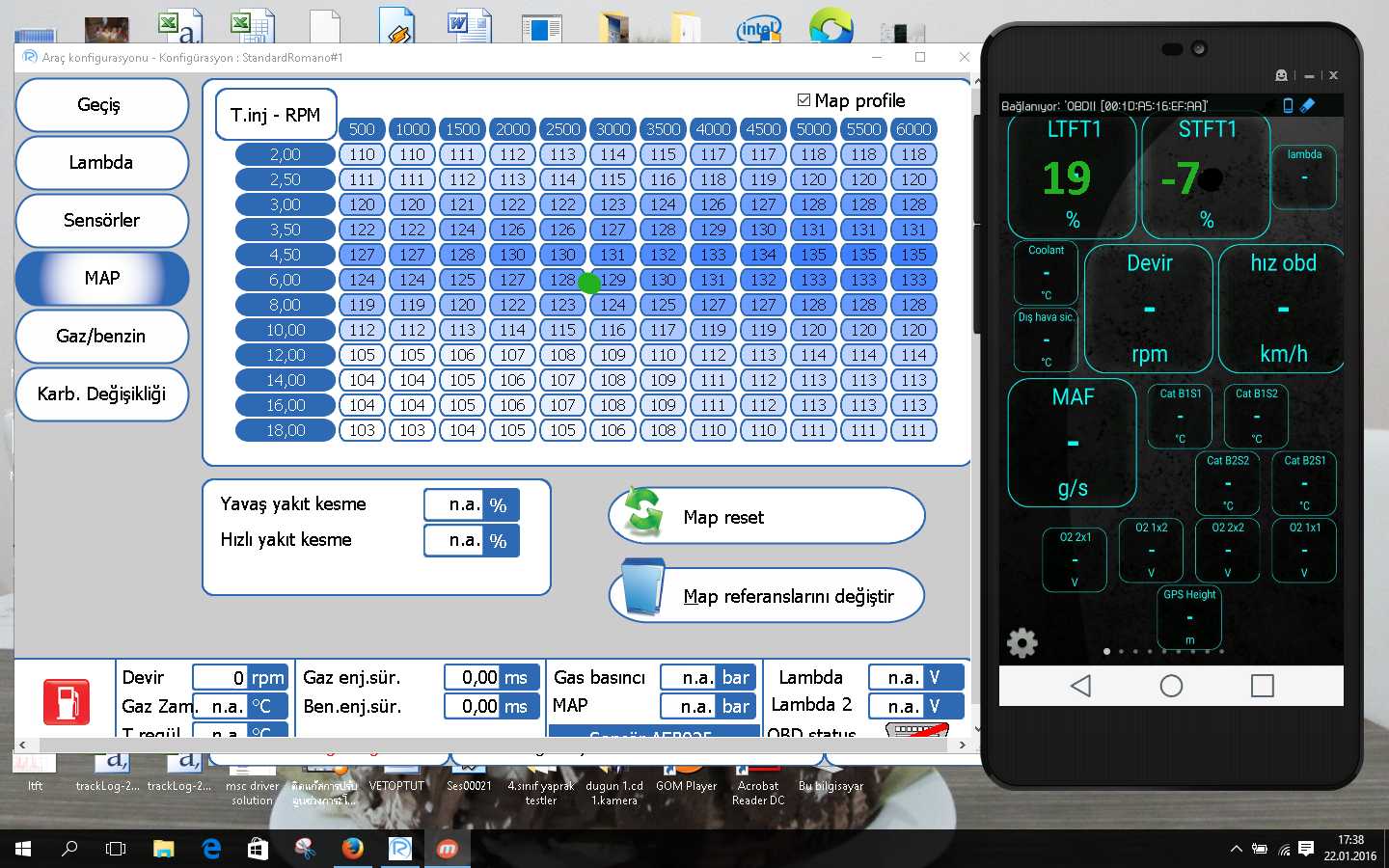Viewport: 1389px width, 868px height.
Task: Open the Sensörler tab
Action: tap(101, 221)
